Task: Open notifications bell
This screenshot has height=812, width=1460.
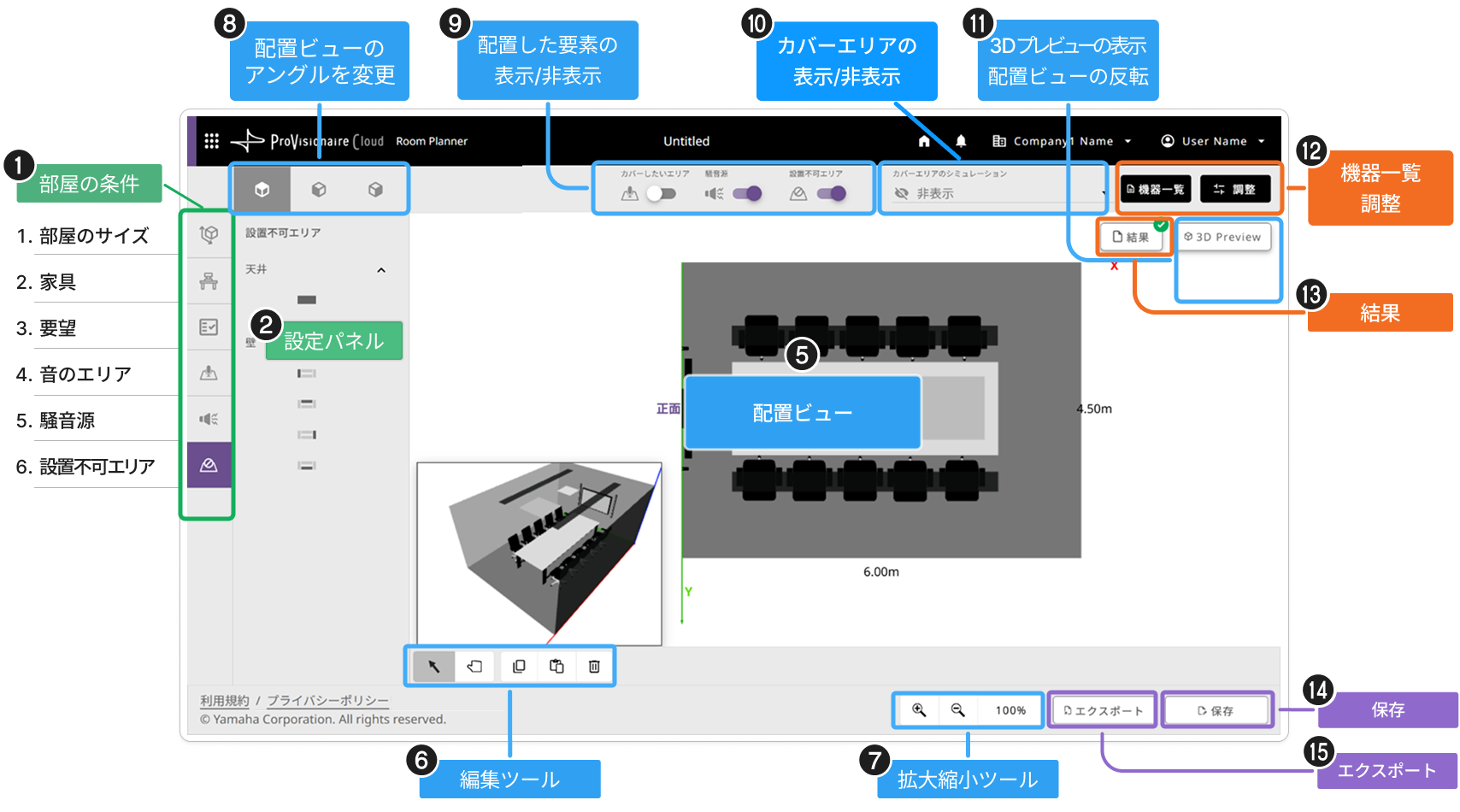Action: click(961, 141)
